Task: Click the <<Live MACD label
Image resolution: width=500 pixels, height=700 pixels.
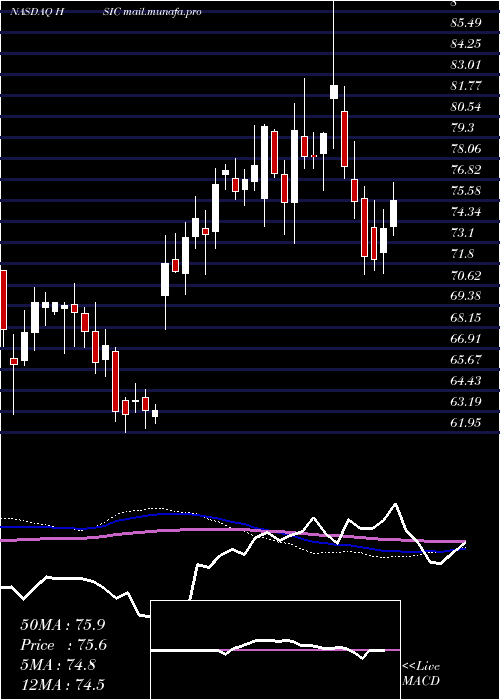Action: click(x=421, y=673)
